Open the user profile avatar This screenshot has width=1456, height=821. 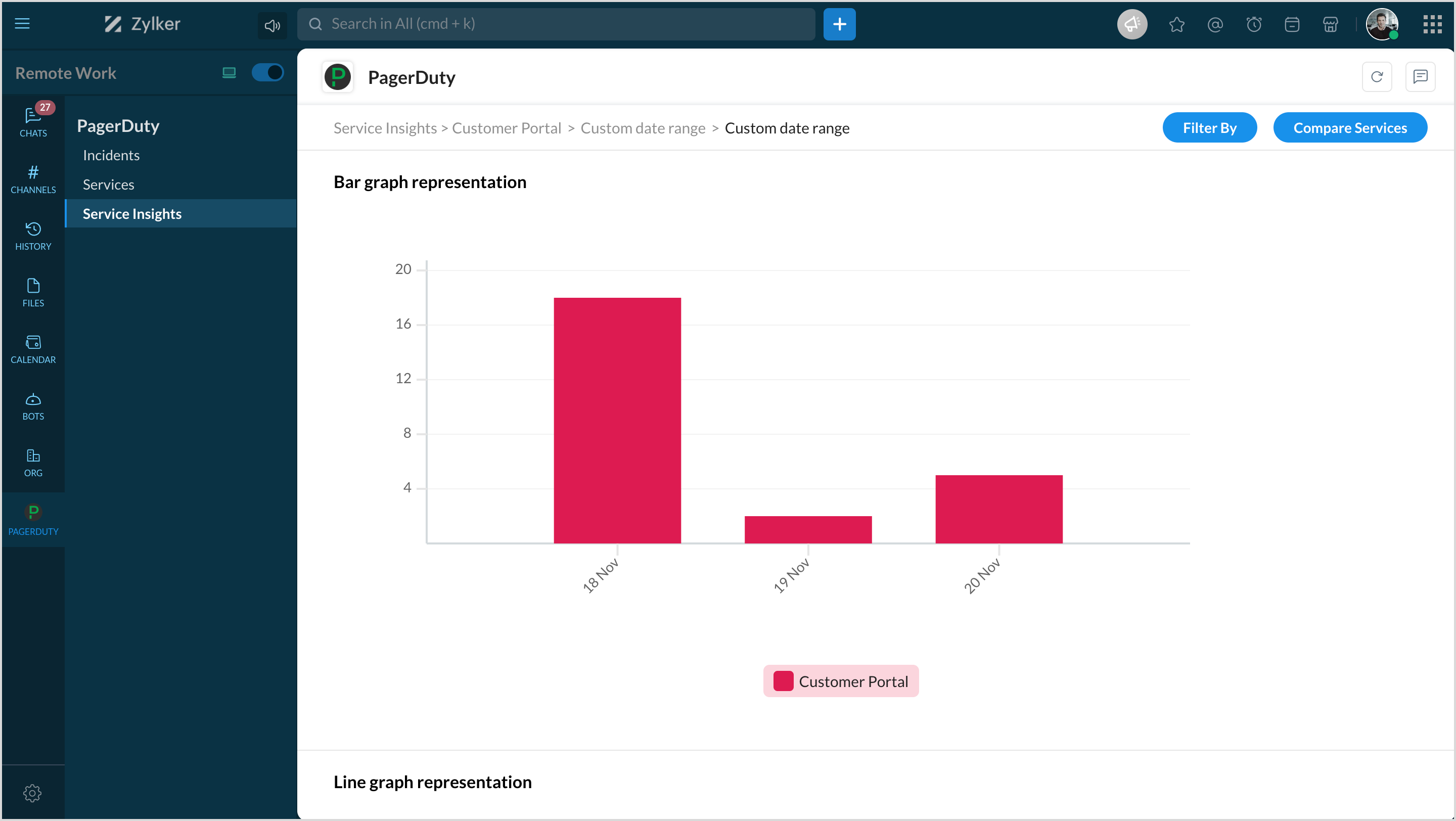(x=1382, y=24)
